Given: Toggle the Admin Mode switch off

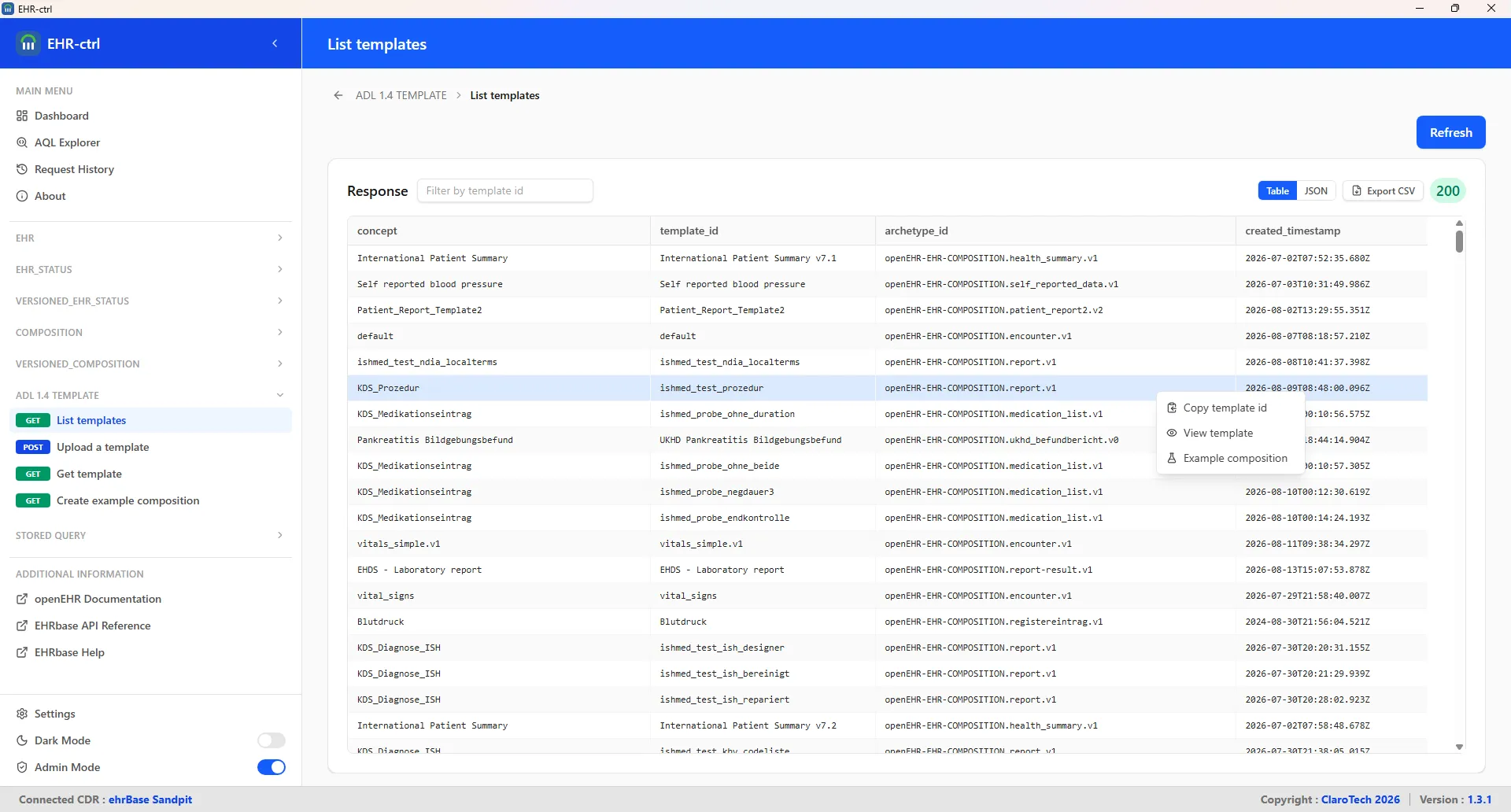Looking at the screenshot, I should (272, 767).
